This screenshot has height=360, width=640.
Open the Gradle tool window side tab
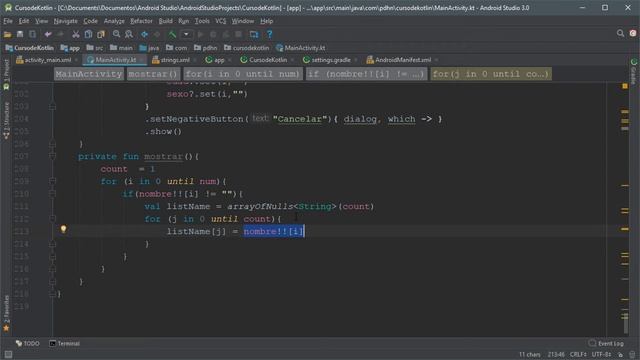pos(633,71)
